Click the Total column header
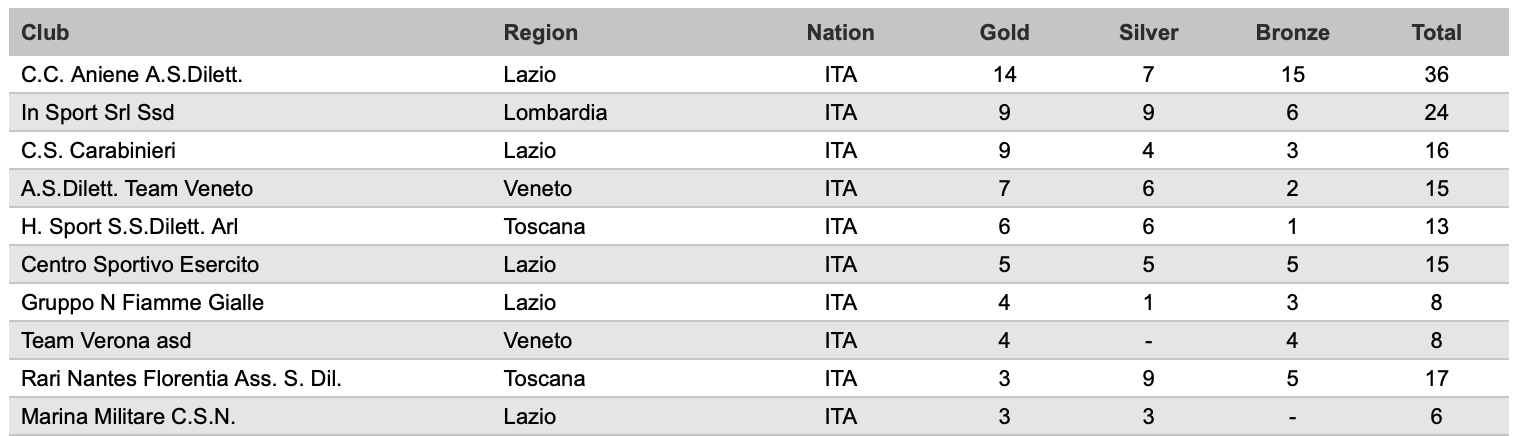Viewport: 1516px width, 436px height. pos(1436,32)
